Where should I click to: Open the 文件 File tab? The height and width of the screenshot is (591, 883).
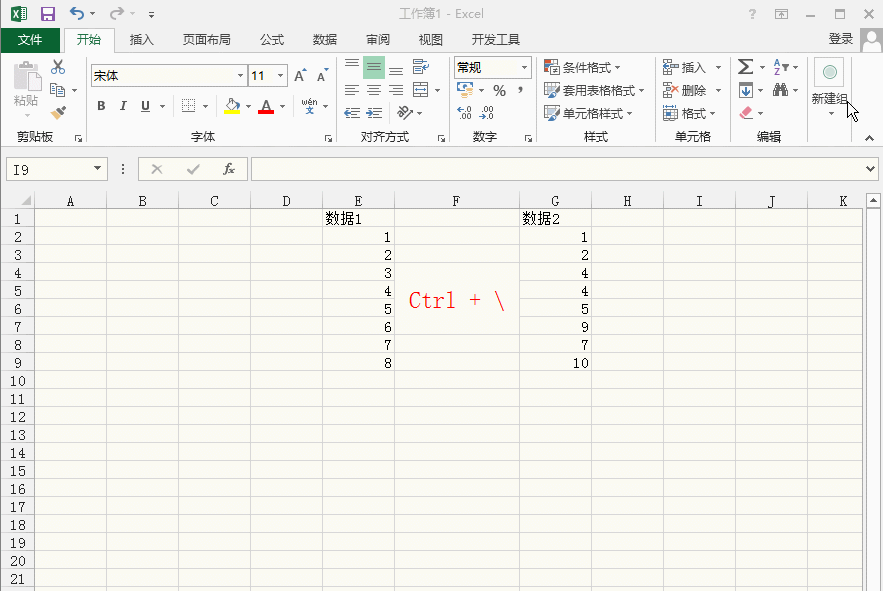(30, 39)
